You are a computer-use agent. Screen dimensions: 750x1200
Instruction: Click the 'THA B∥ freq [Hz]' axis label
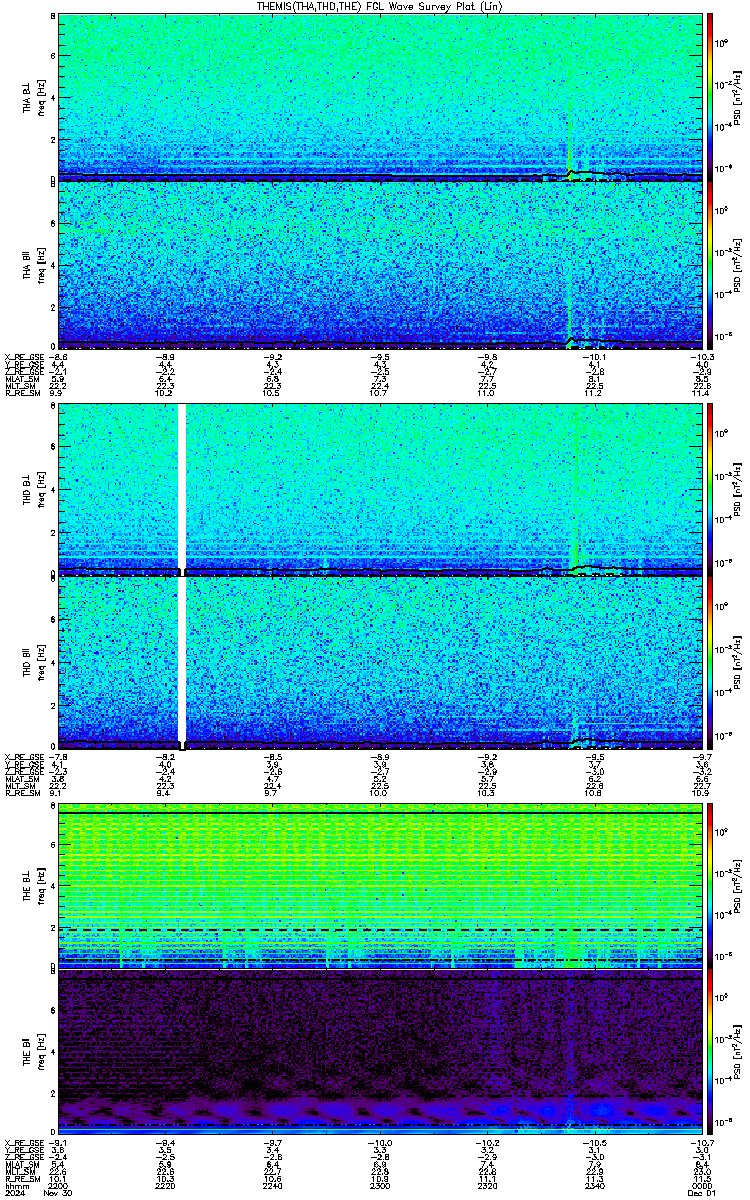pos(35,265)
